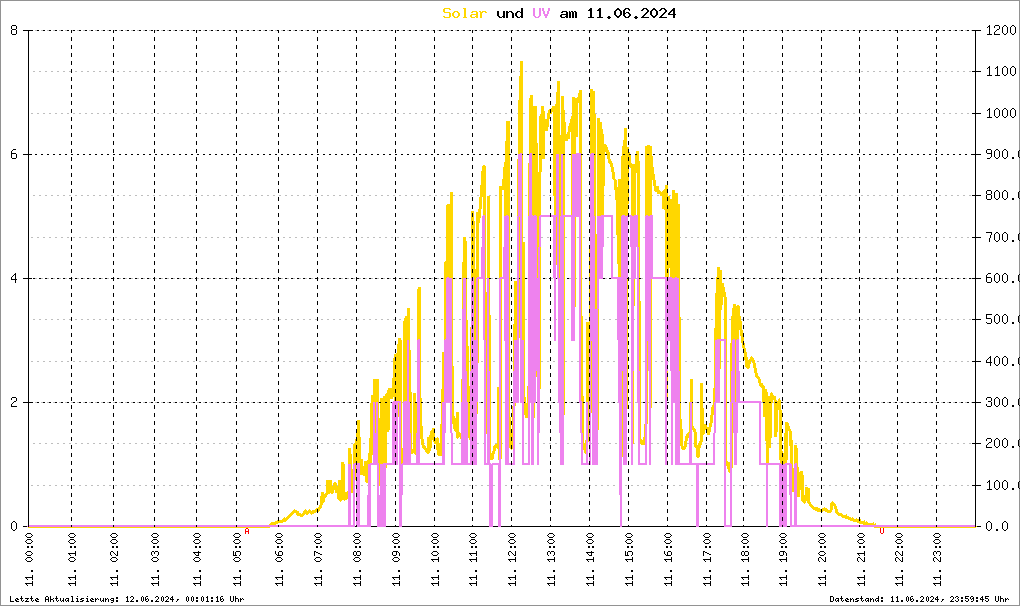Click right axis label '400.0'
Image resolution: width=1020 pixels, height=606 pixels.
coord(1002,362)
